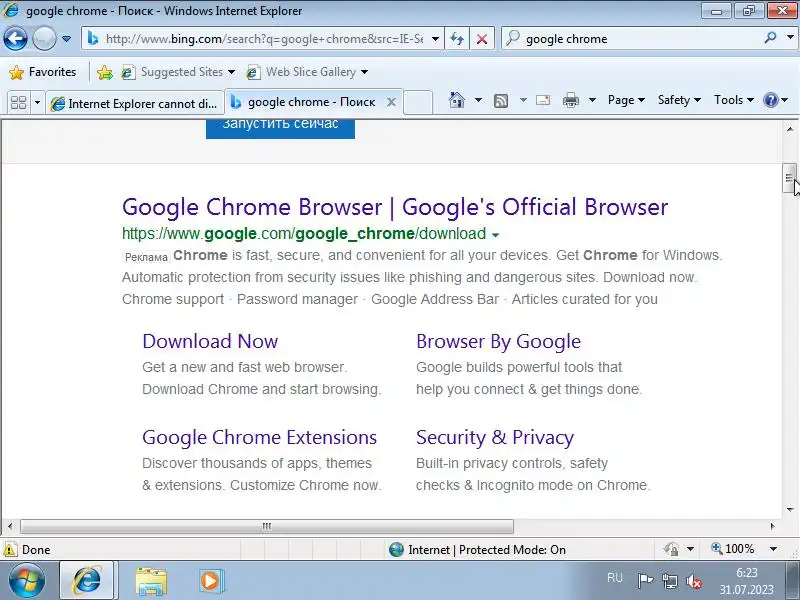Open the recent pages dropdown arrow
This screenshot has height=600, width=800.
66,39
